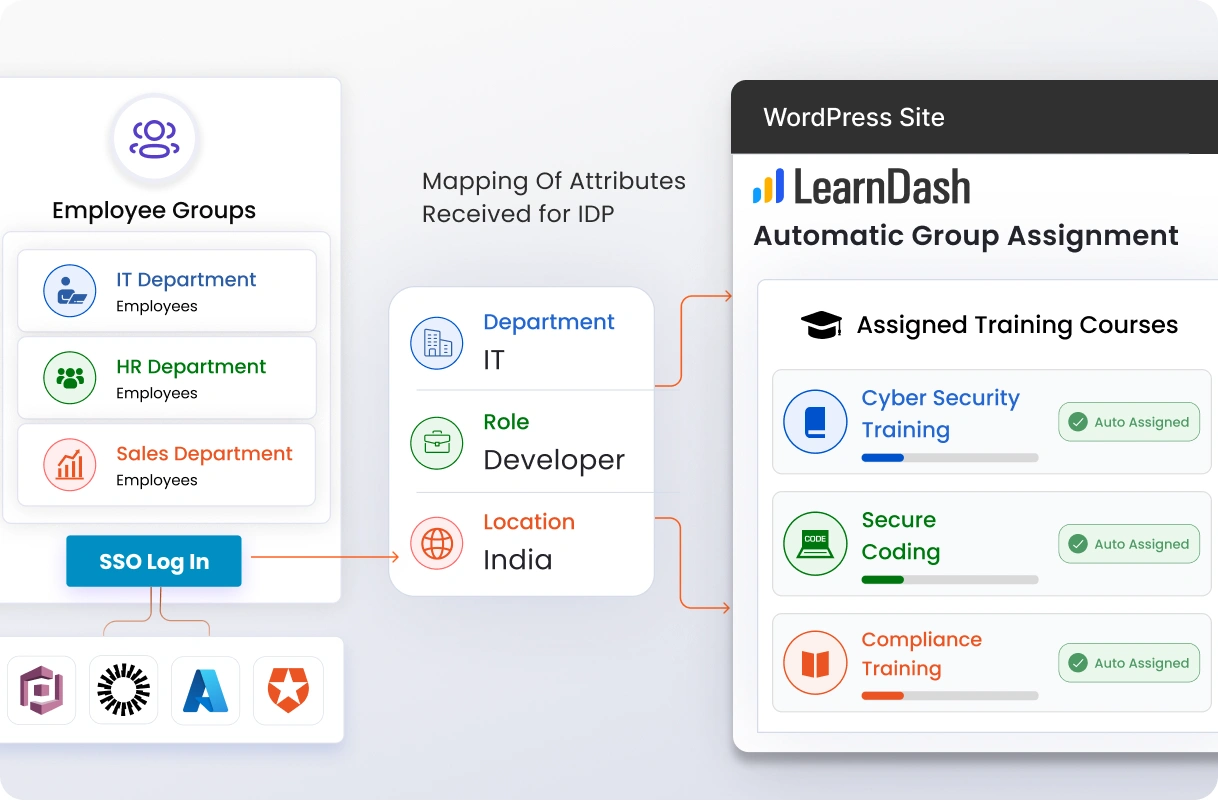1218x801 pixels.
Task: Click the black sunburst Okta provider icon
Action: point(124,690)
